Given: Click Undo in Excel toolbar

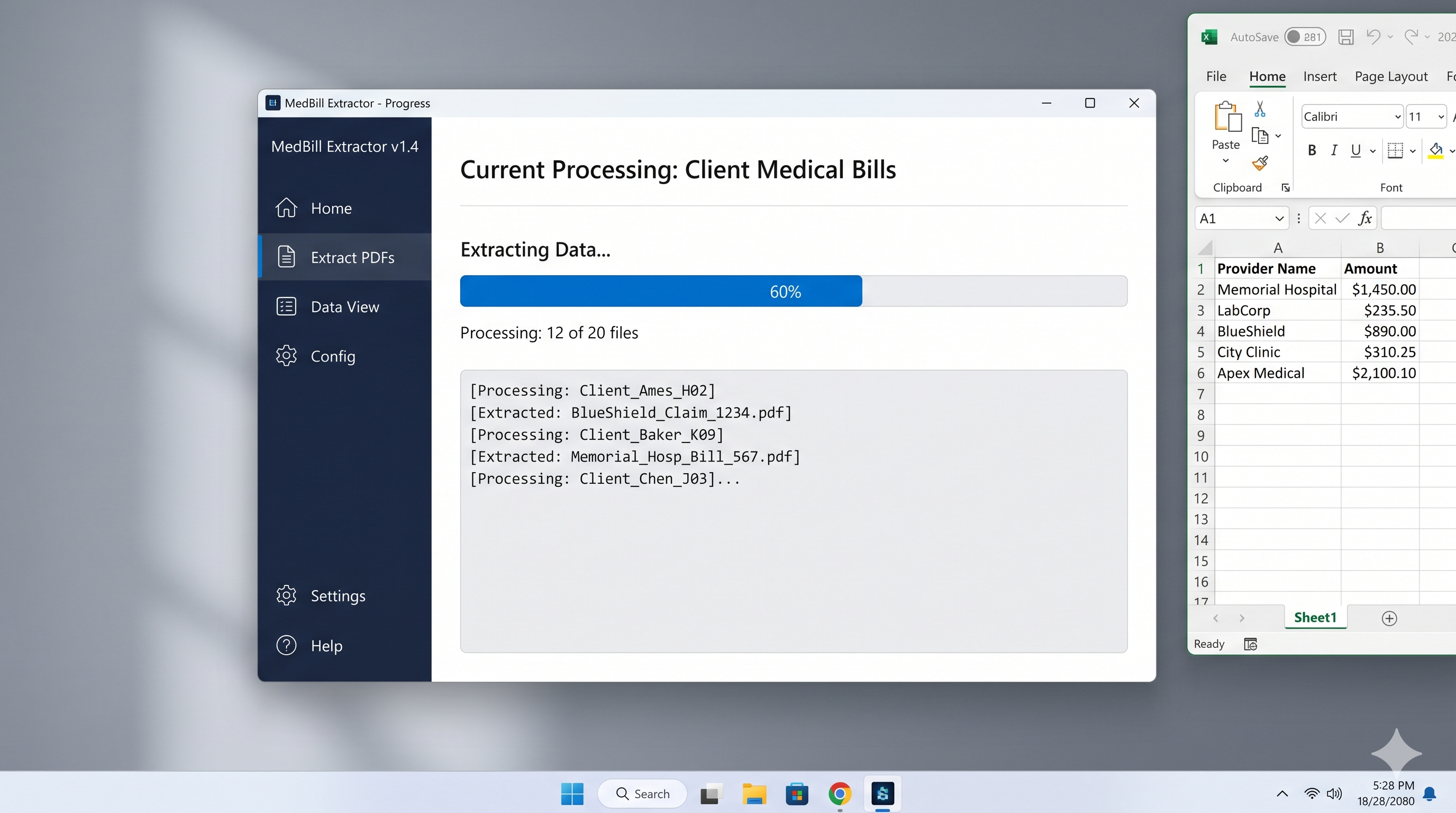Looking at the screenshot, I should point(1373,37).
